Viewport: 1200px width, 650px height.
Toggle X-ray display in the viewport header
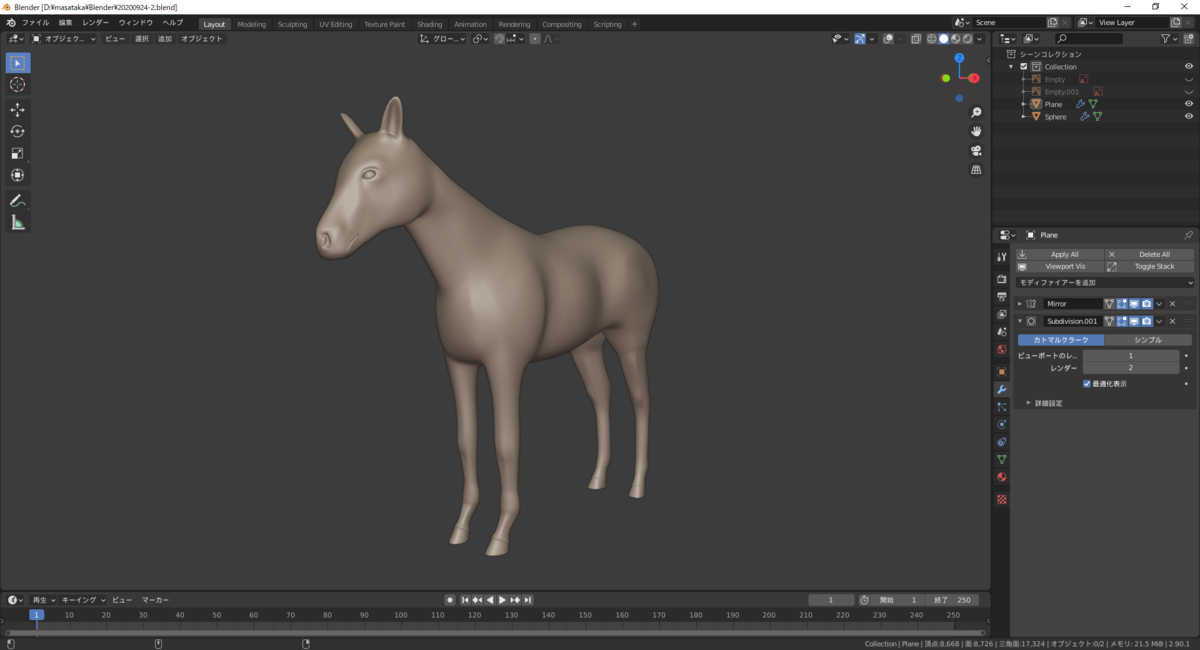pos(915,39)
